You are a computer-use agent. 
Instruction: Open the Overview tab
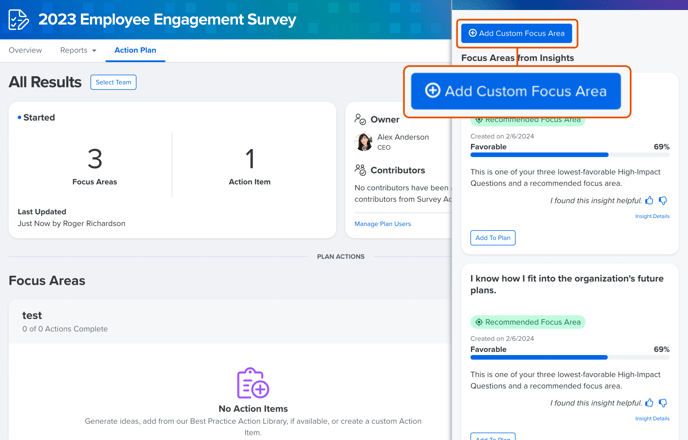[x=25, y=50]
